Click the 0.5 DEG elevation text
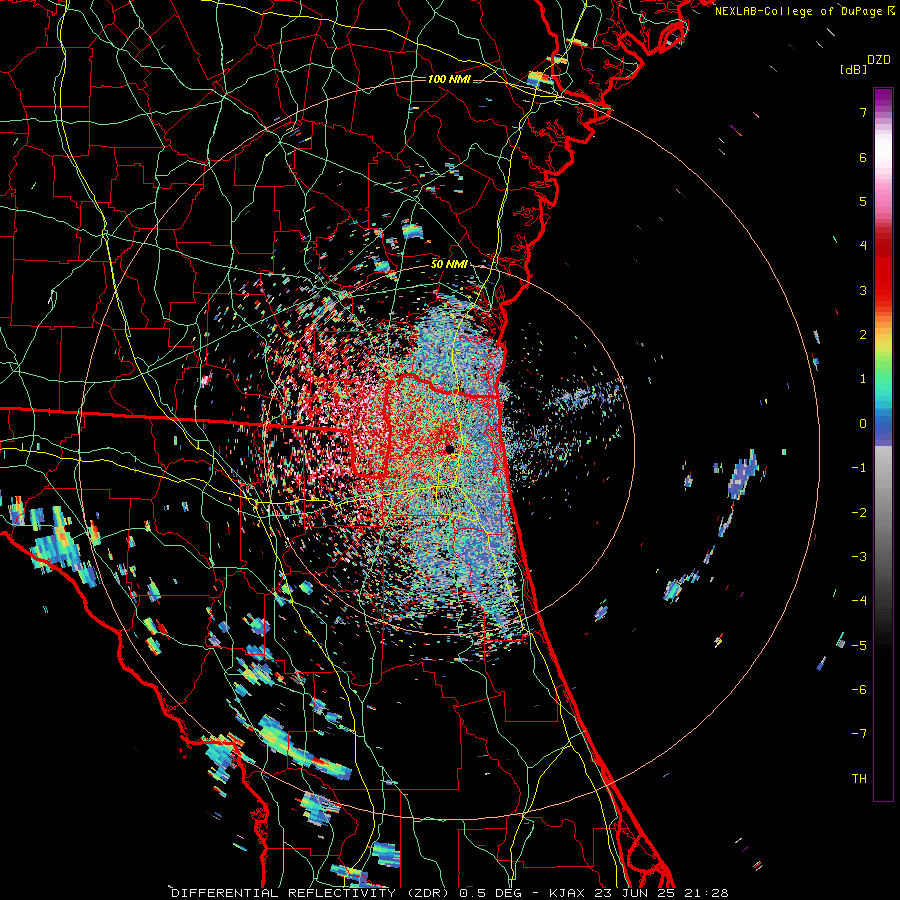The image size is (900, 900). [x=490, y=893]
